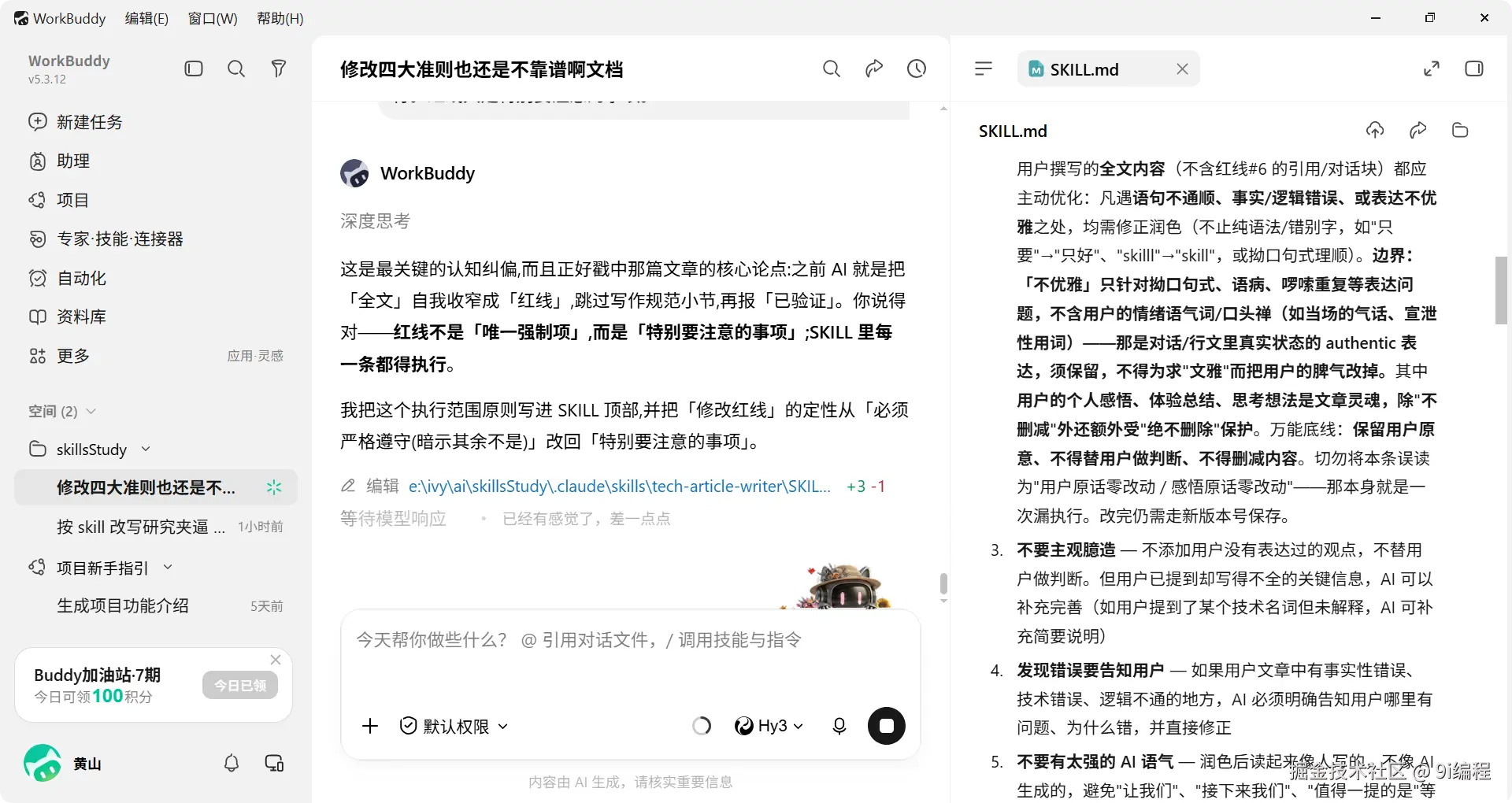The height and width of the screenshot is (803, 1512).
Task: Open SKILL.md containing folder icon
Action: tap(1461, 131)
